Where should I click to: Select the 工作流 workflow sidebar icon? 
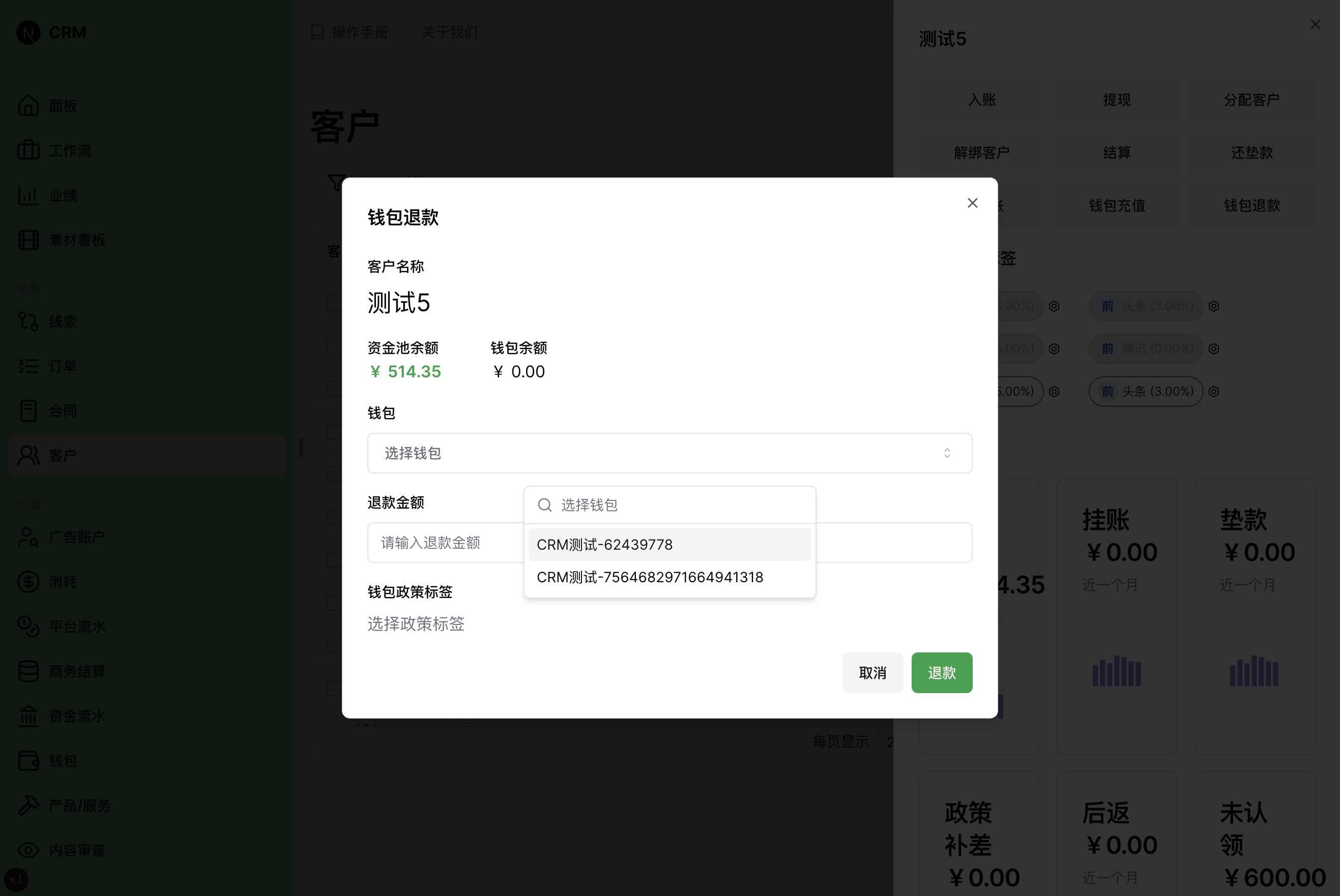pos(63,150)
